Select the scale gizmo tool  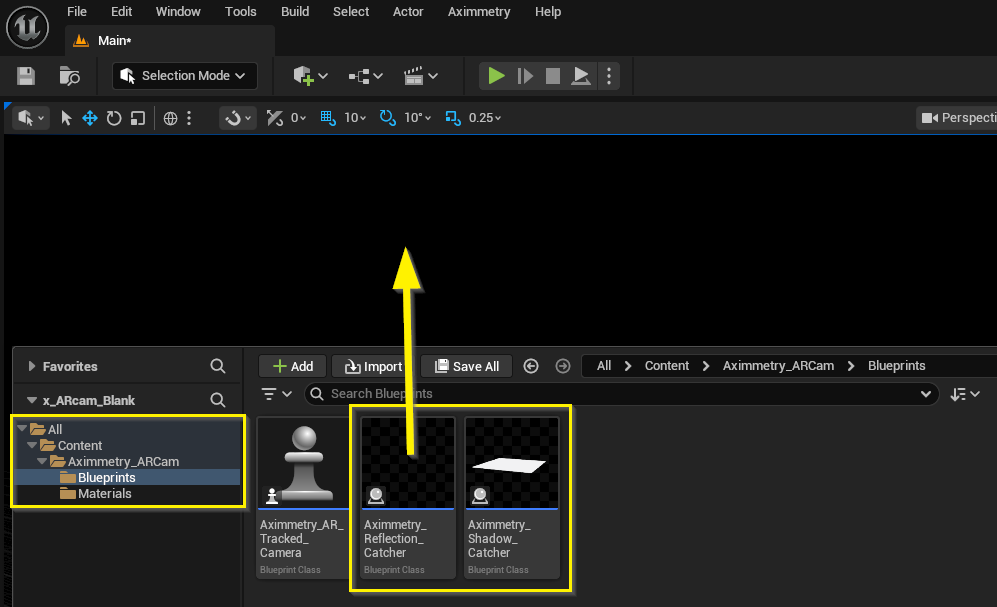coord(138,118)
